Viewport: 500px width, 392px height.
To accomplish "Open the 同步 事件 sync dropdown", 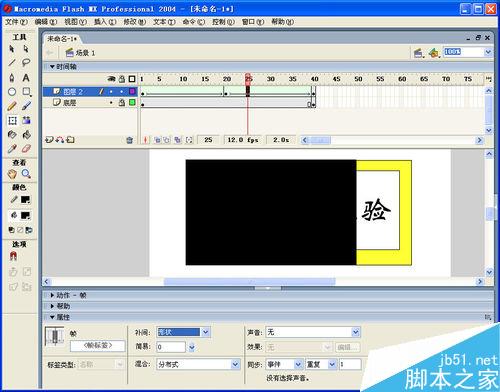I will point(298,364).
